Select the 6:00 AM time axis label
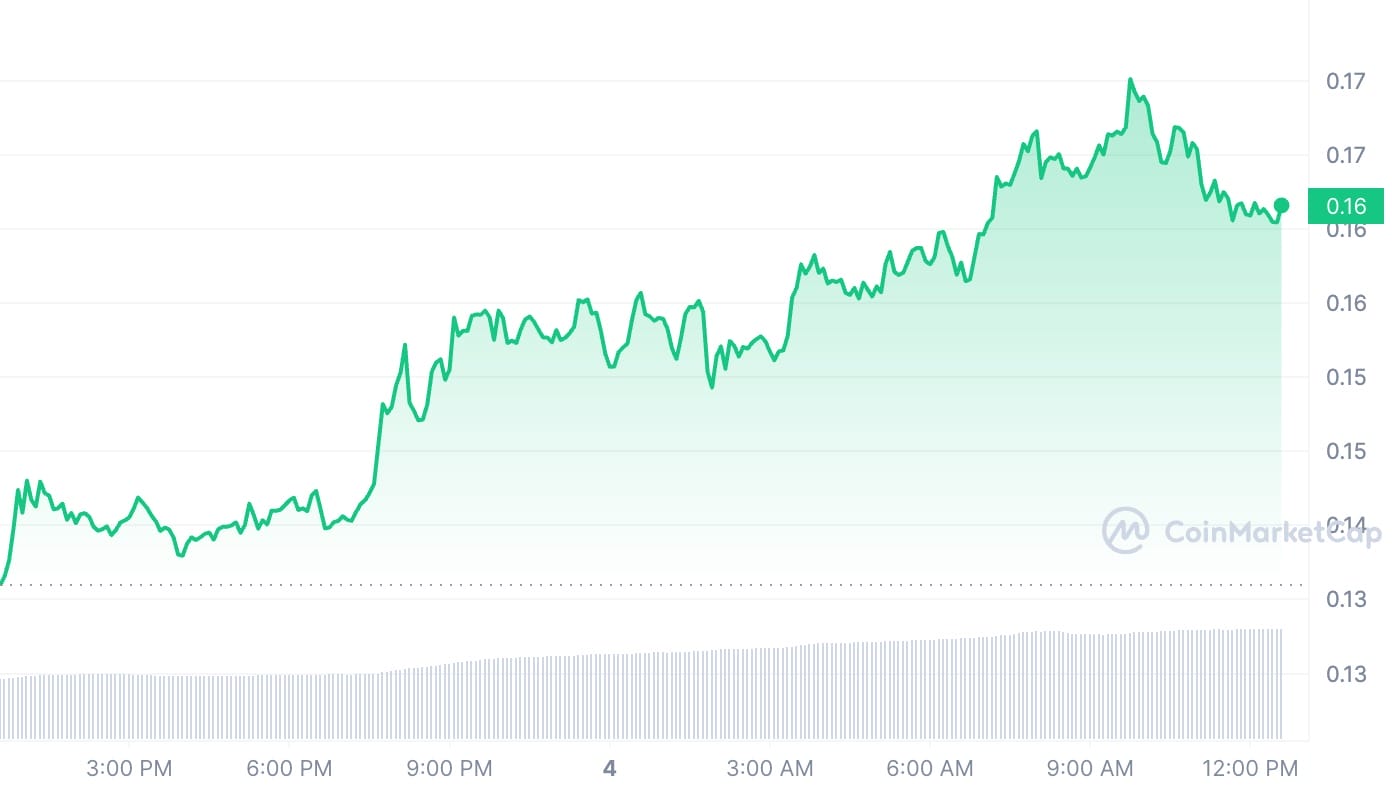This screenshot has height=792, width=1392. (x=930, y=768)
